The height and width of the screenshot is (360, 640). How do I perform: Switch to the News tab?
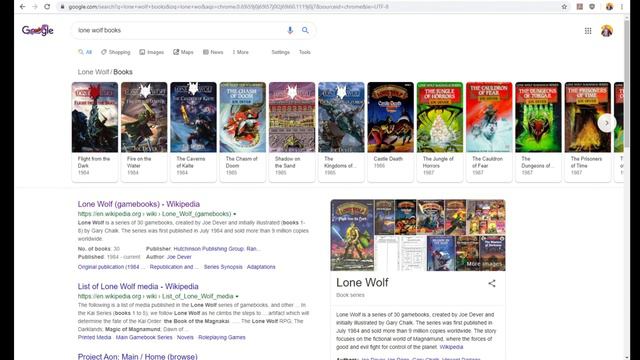[213, 52]
